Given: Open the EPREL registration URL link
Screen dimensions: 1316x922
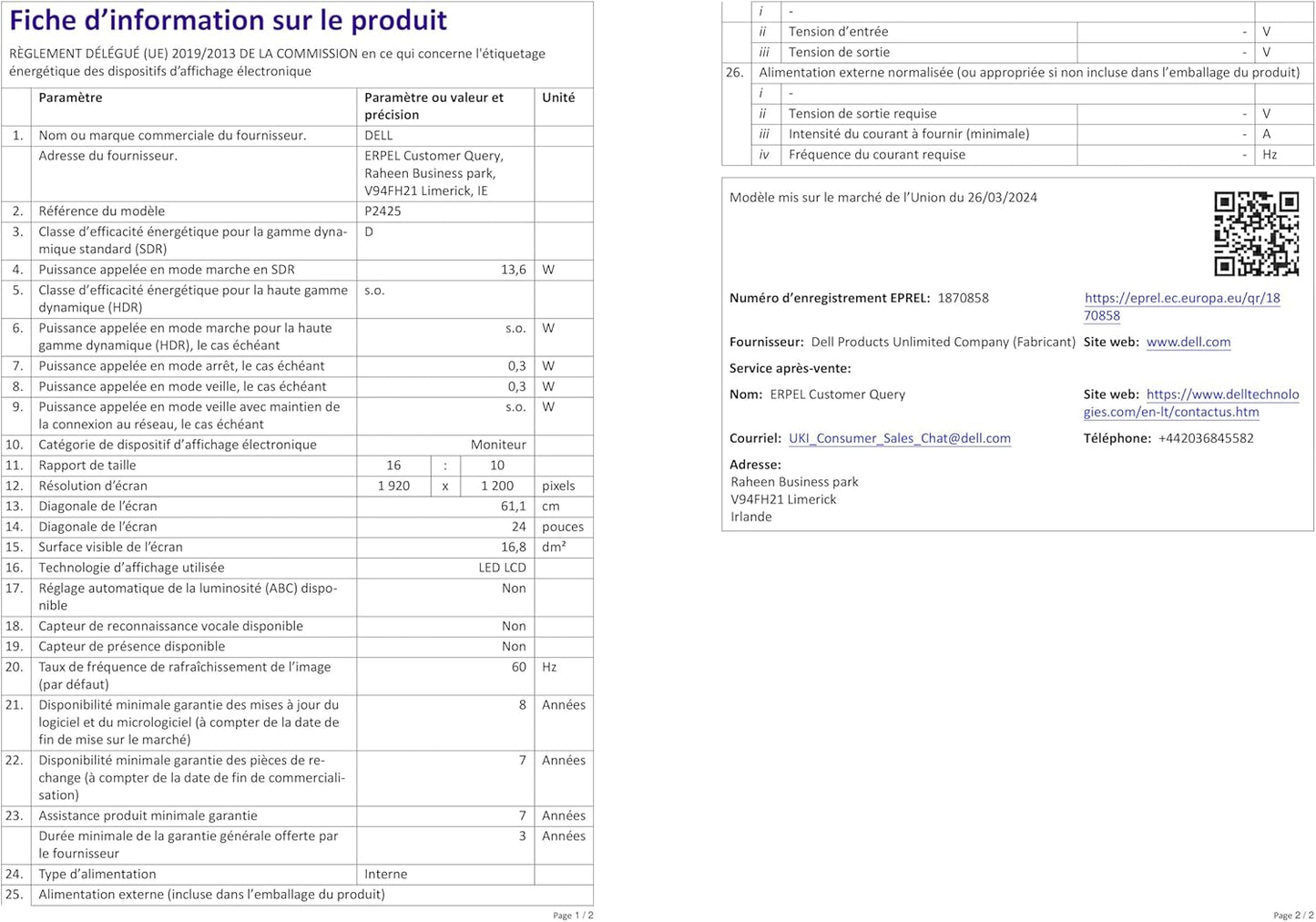Looking at the screenshot, I should (x=1182, y=307).
